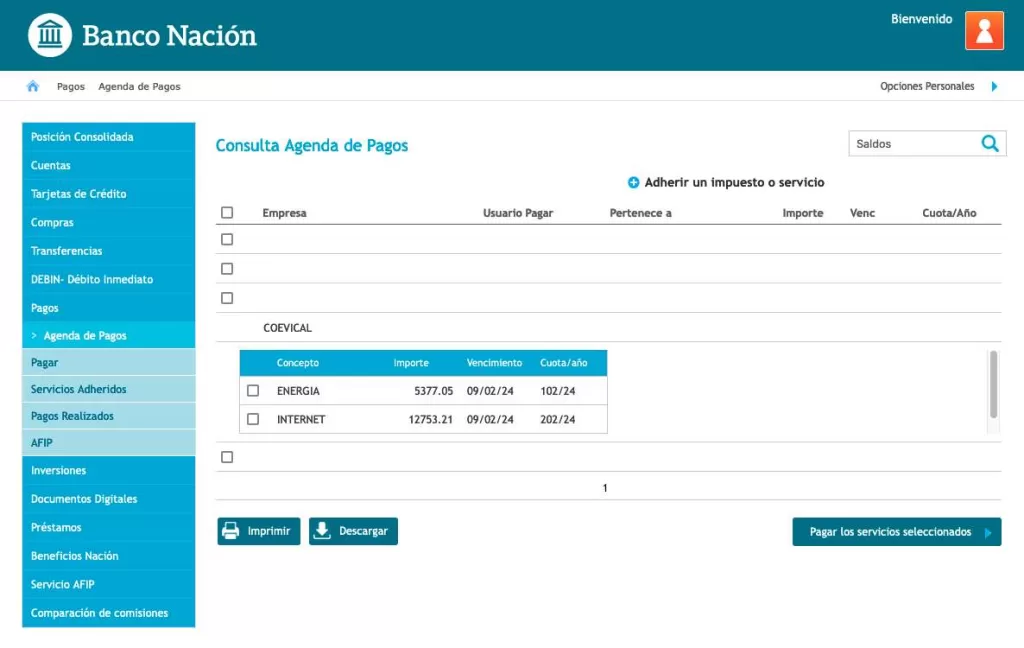1024x648 pixels.
Task: Click the Concepto header in details table
Action: (298, 363)
